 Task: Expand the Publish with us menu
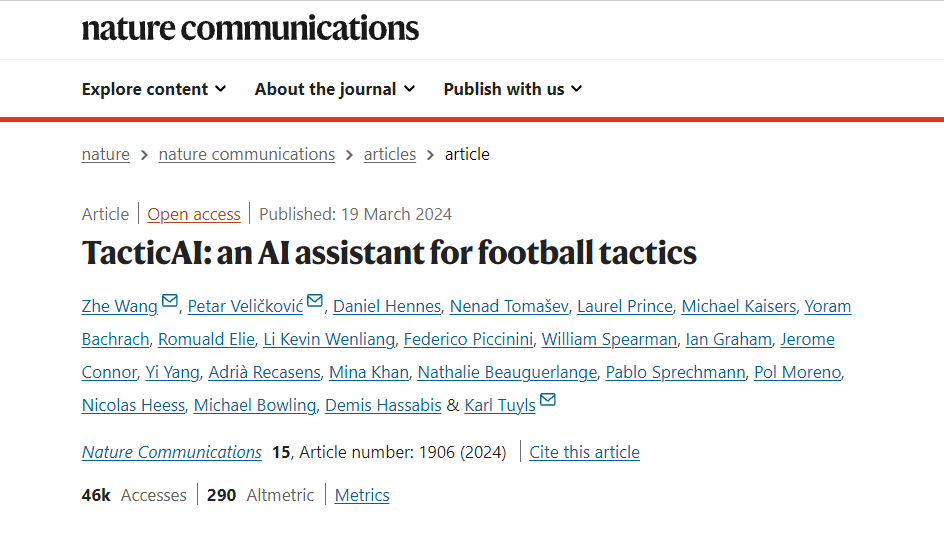click(x=512, y=89)
